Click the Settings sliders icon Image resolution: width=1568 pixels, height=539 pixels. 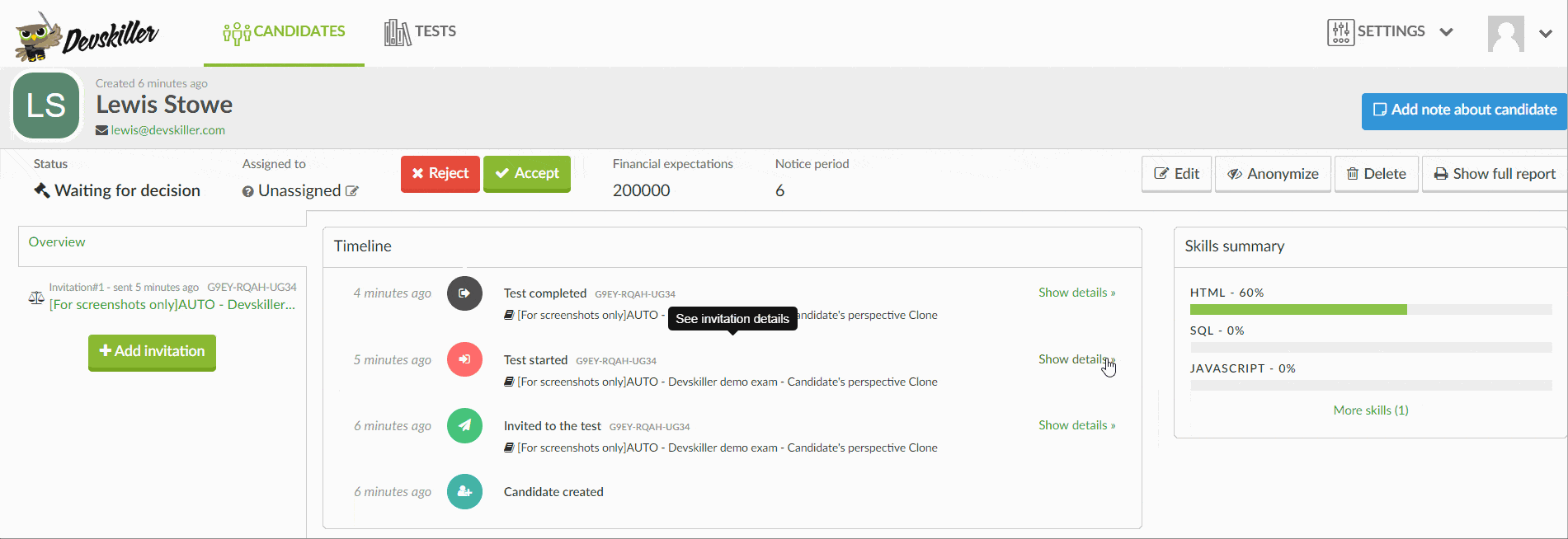point(1340,32)
